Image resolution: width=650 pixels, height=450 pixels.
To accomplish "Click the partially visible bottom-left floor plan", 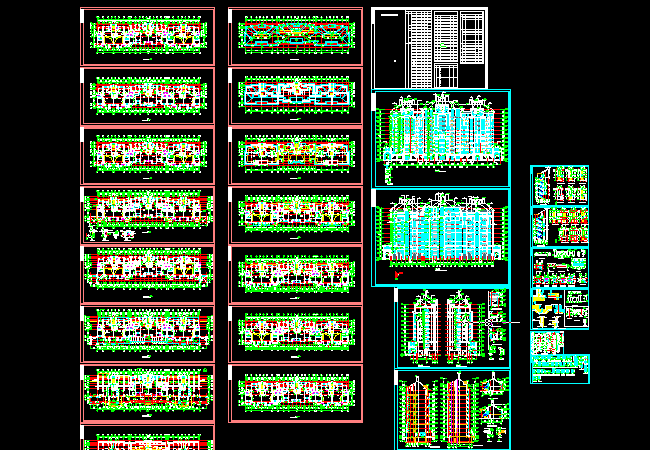I will click(147, 438).
